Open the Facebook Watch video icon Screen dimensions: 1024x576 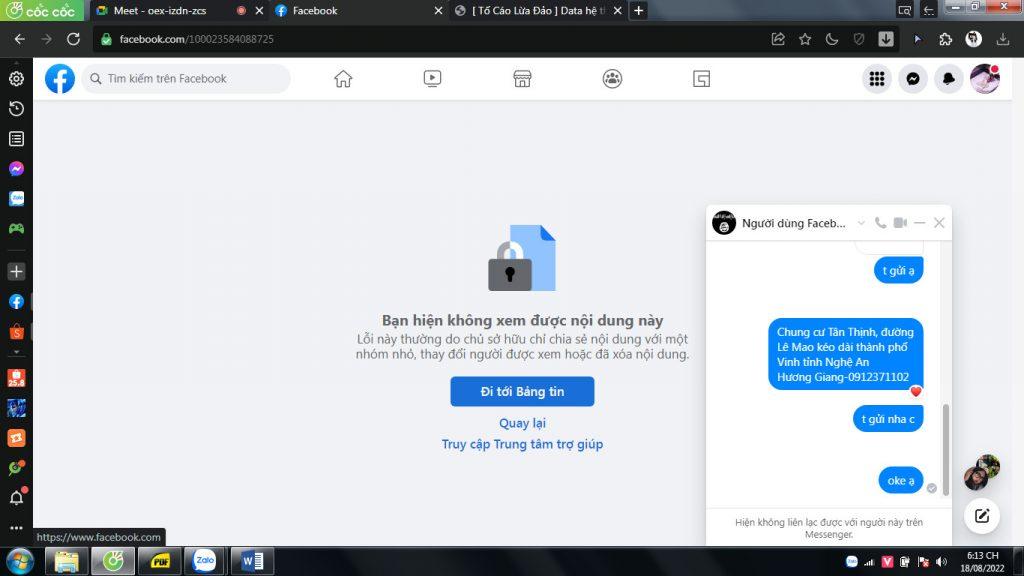coord(432,79)
